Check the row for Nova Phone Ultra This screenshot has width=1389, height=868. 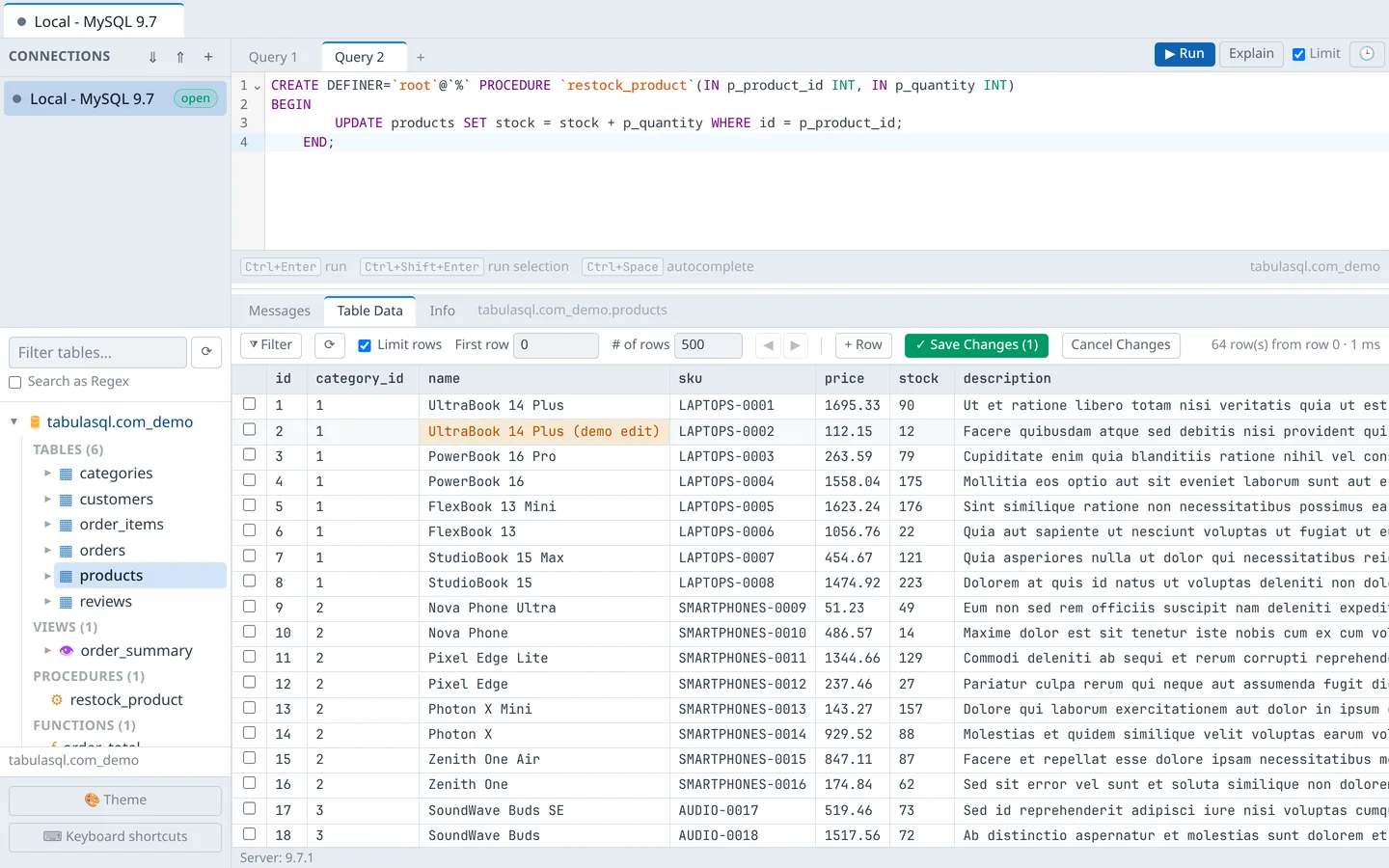[x=250, y=606]
